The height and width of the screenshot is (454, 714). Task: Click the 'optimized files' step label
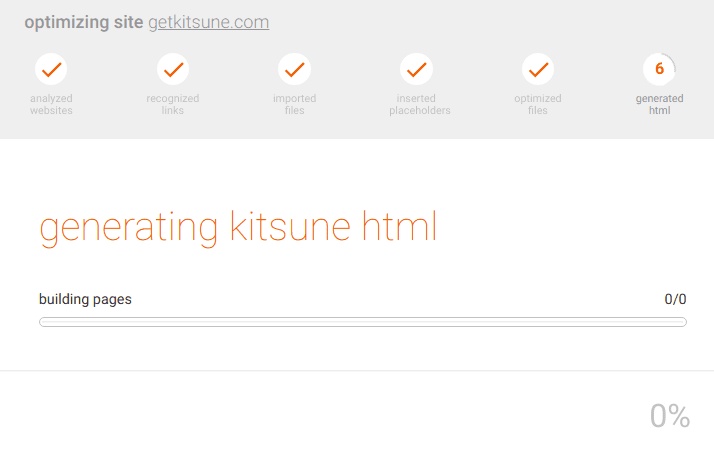click(538, 104)
